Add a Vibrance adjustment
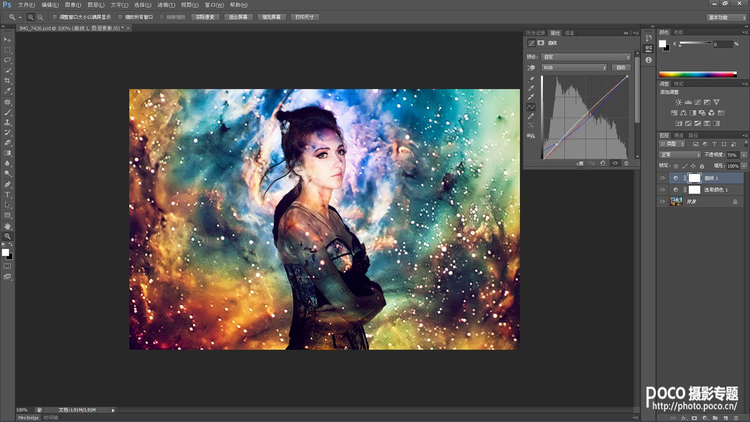Viewport: 750px width, 422px height. [x=716, y=102]
